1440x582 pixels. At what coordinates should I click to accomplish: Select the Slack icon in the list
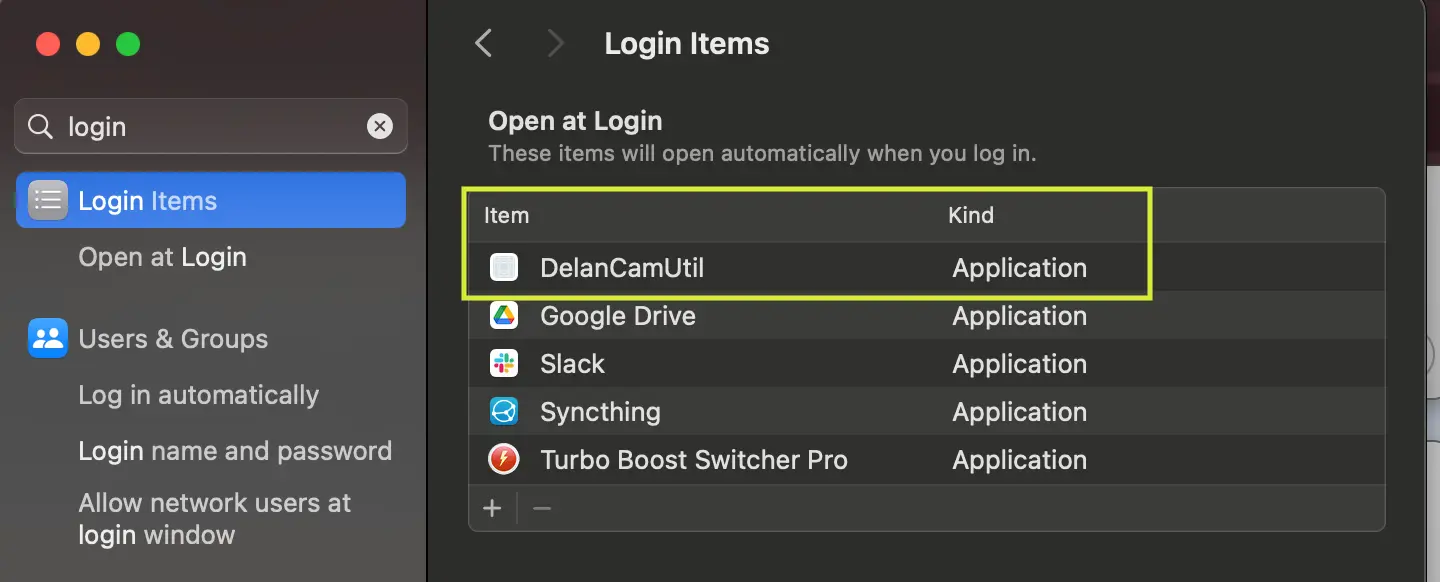[503, 363]
